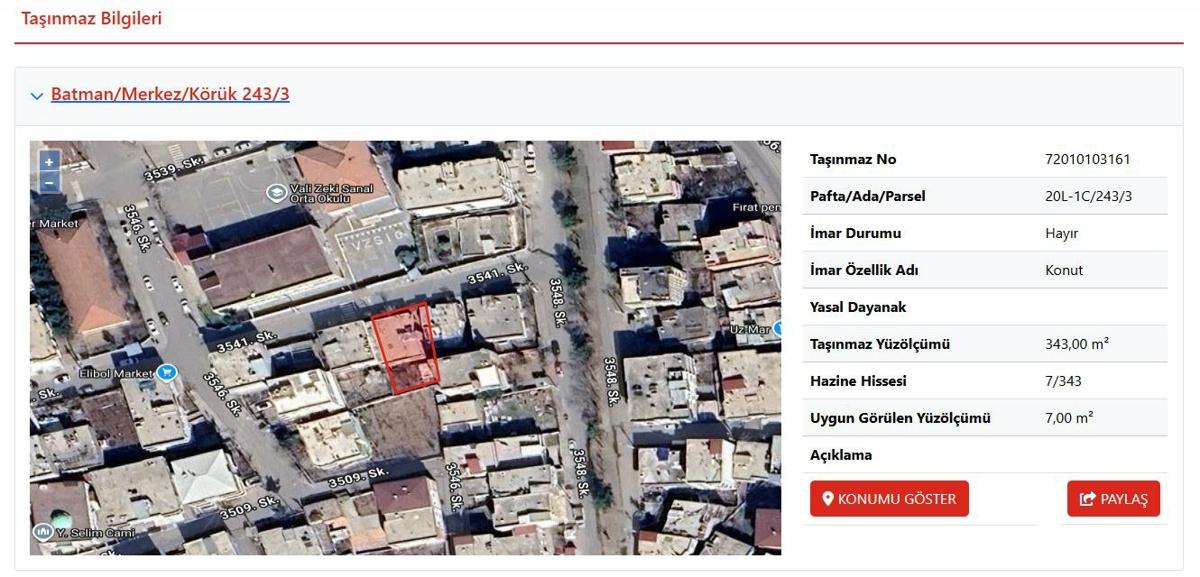Click the Hazine Hissesi value 7/343
This screenshot has width=1200, height=577.
(x=1063, y=382)
